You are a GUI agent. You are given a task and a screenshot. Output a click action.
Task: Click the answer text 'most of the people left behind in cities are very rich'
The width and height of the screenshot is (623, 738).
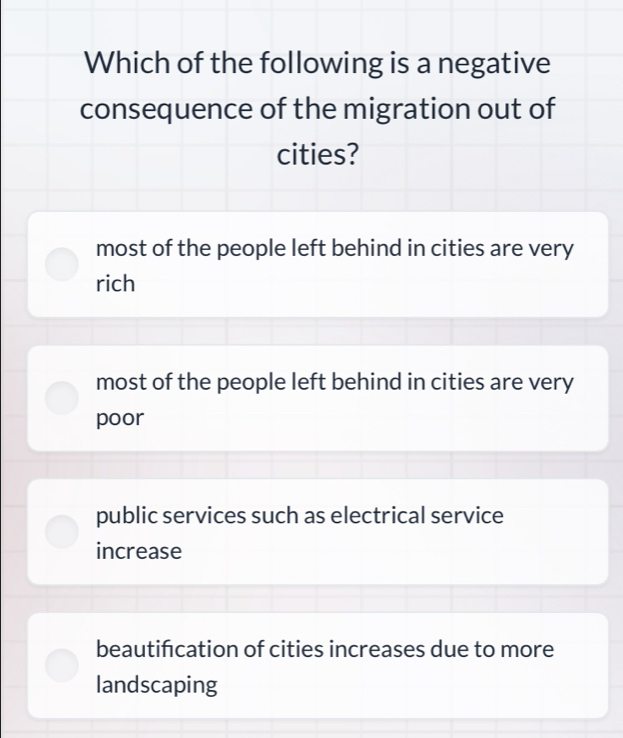pos(335,249)
